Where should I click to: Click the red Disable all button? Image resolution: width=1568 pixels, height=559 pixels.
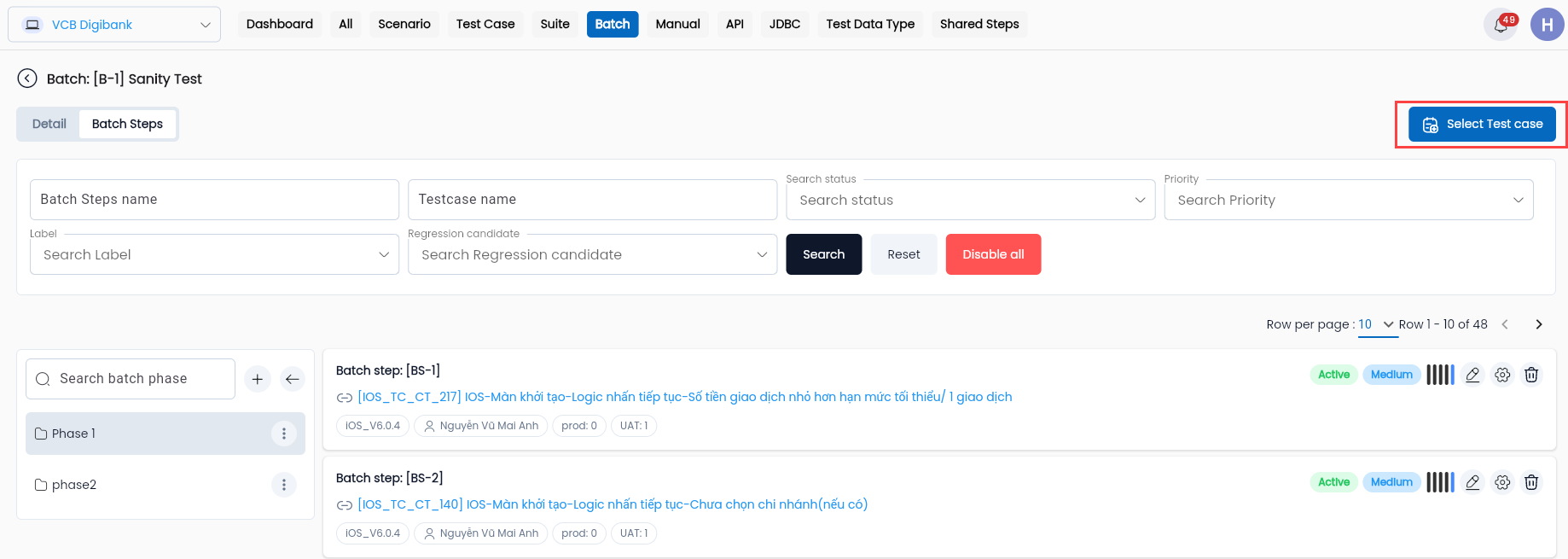[x=993, y=254]
